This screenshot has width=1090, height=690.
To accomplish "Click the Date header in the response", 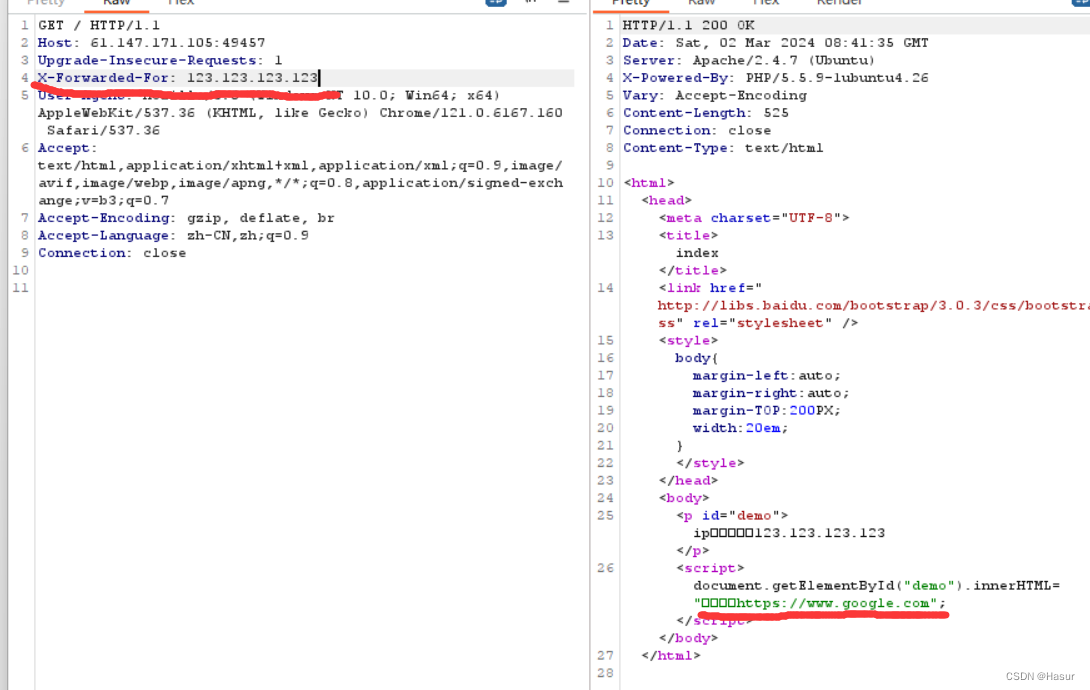I will tap(775, 42).
